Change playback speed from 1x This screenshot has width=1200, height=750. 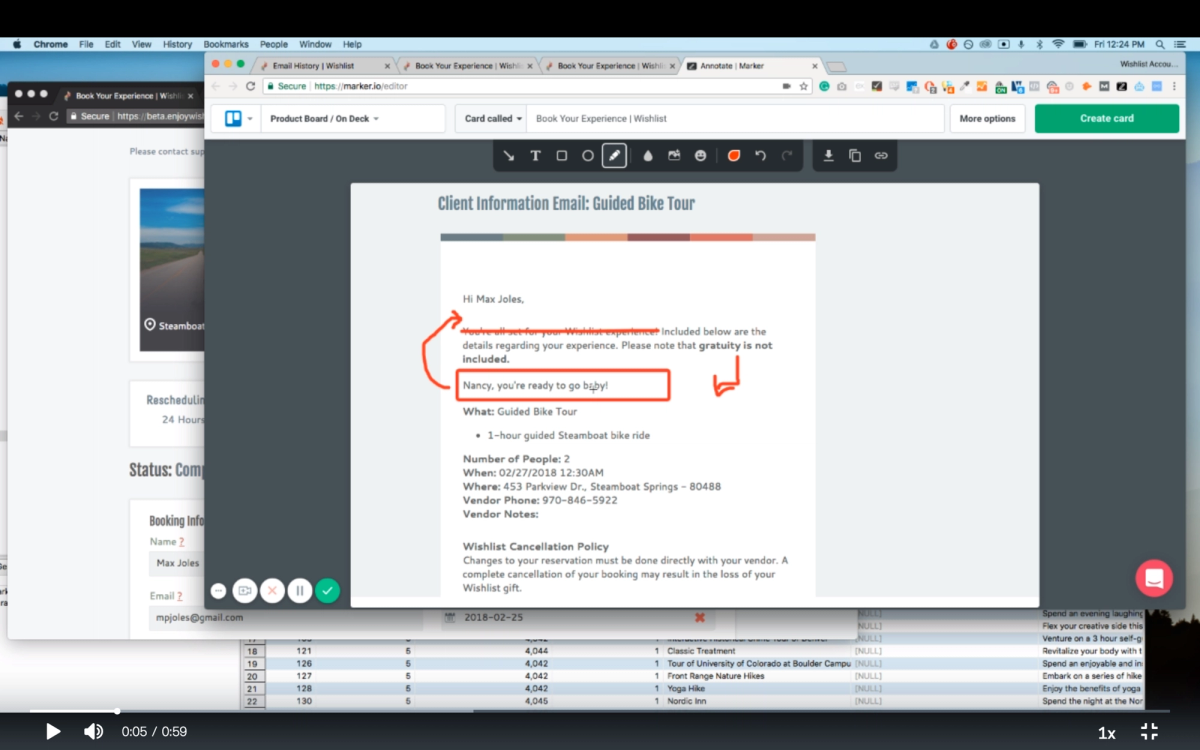tap(1107, 733)
